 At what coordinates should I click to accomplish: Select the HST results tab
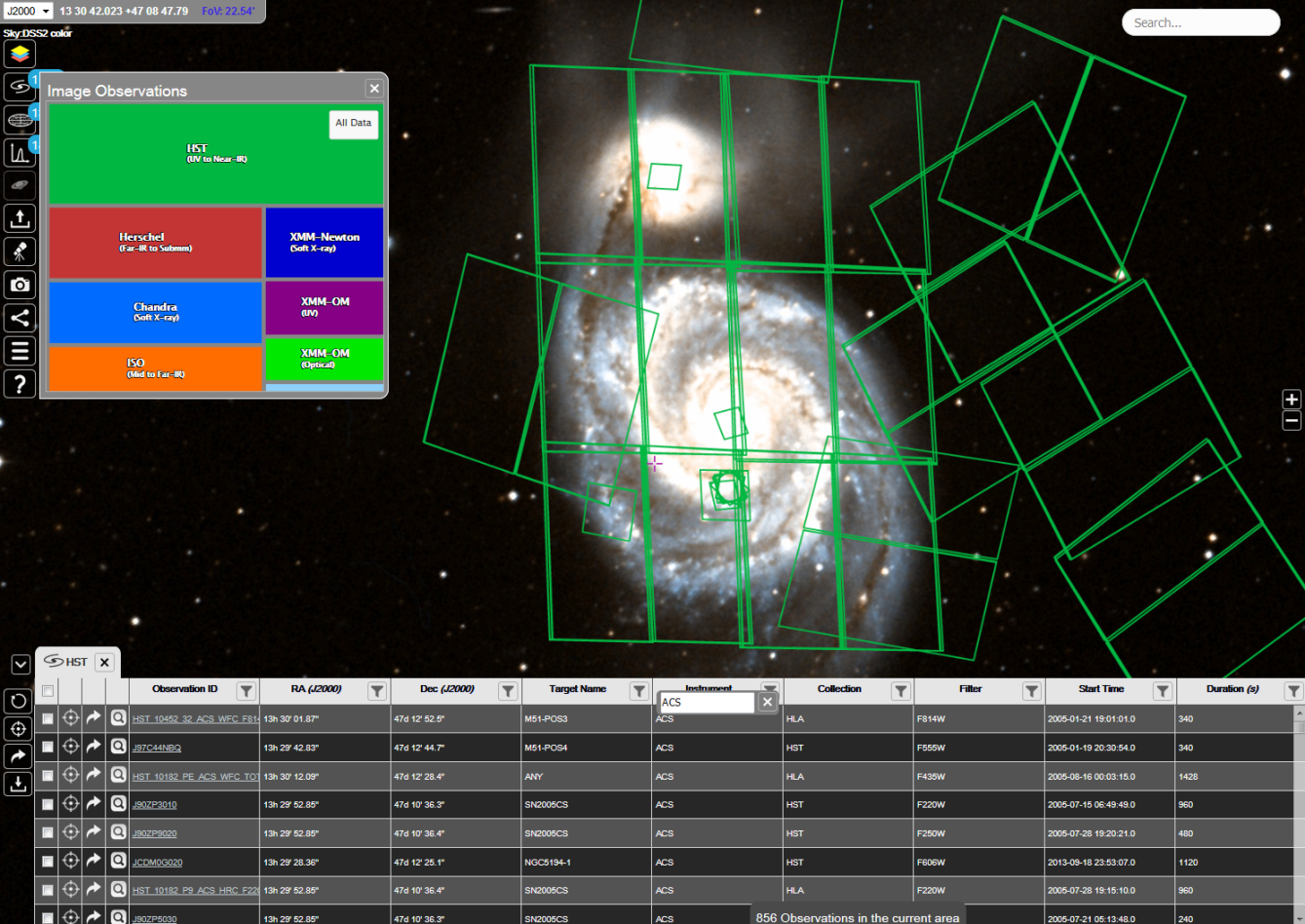point(68,662)
